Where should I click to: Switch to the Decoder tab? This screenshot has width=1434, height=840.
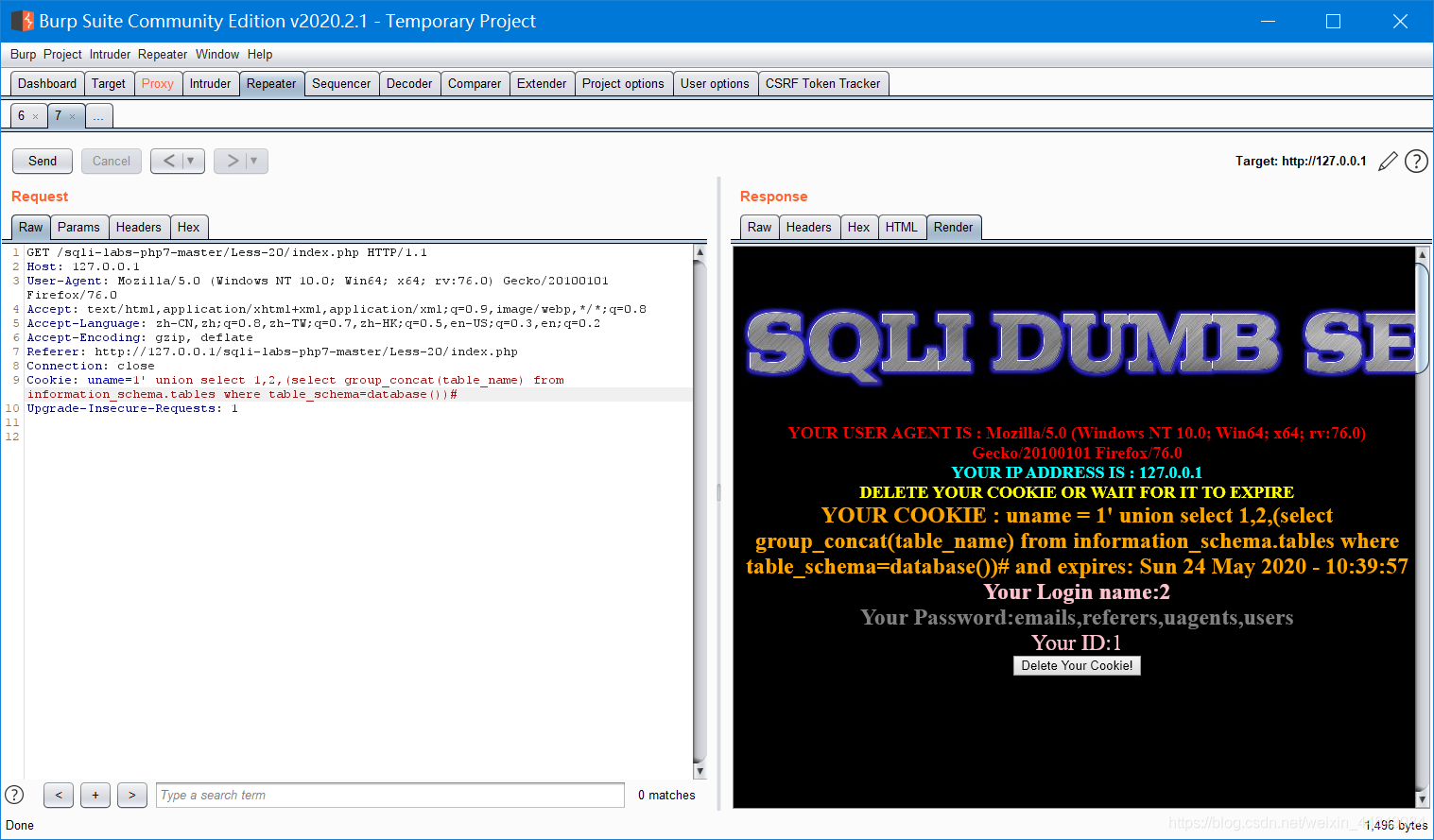click(x=409, y=83)
